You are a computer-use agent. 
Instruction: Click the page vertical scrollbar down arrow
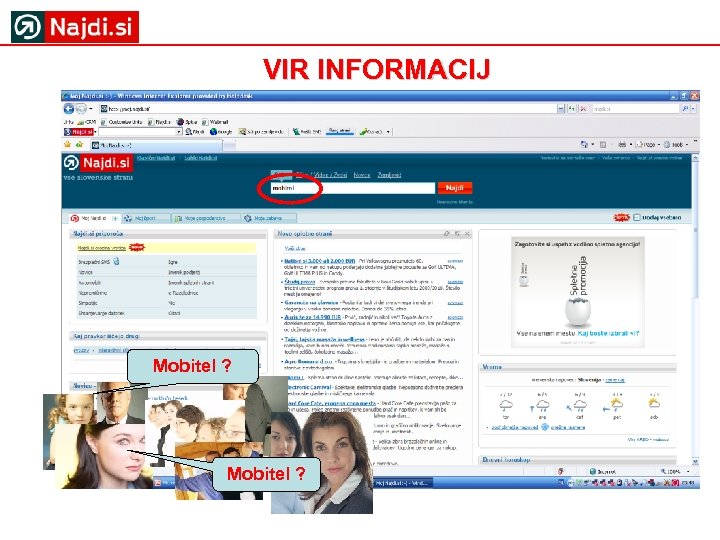(x=695, y=461)
